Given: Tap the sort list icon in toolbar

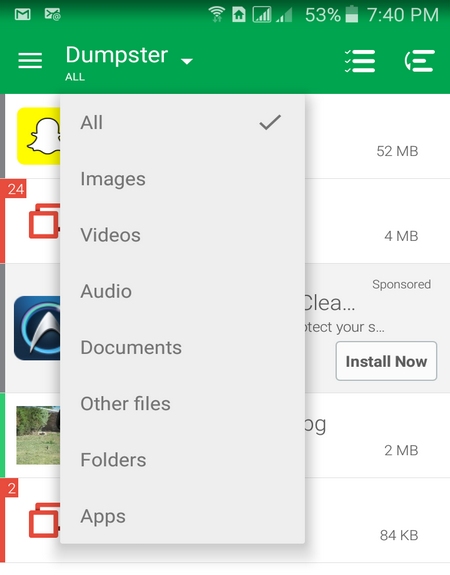Looking at the screenshot, I should (420, 61).
